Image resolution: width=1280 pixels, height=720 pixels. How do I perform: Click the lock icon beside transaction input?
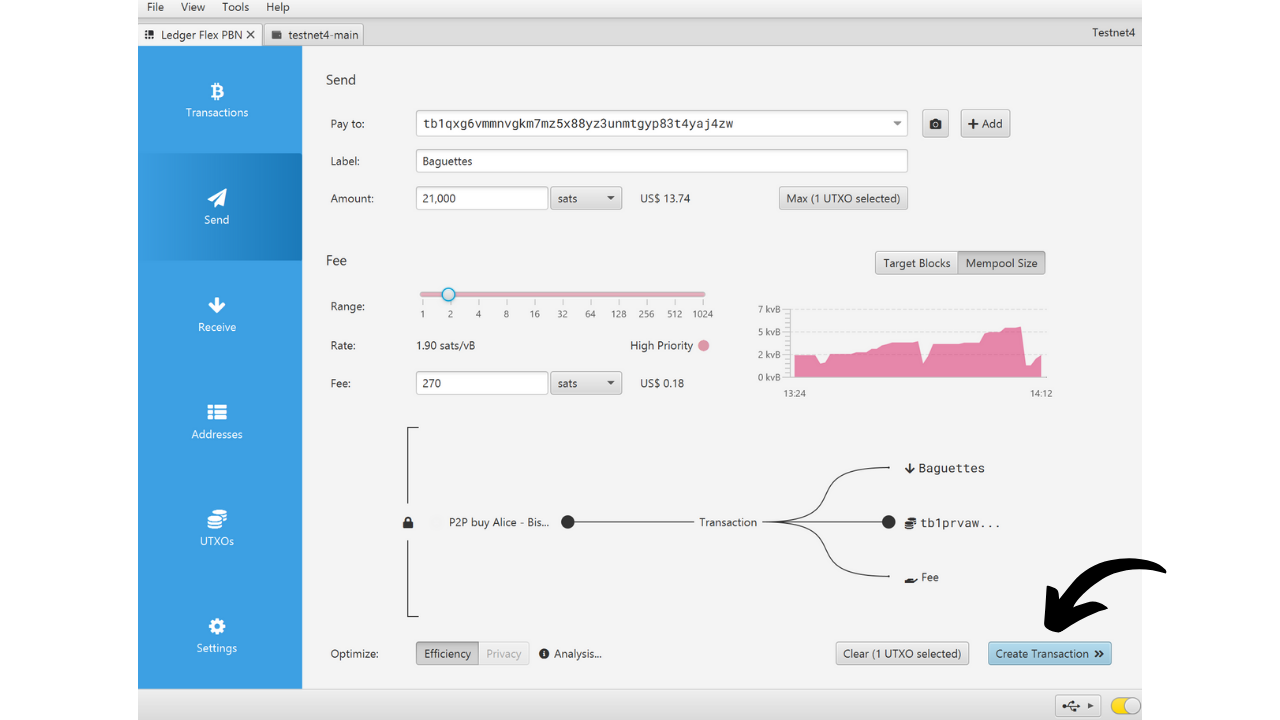408,522
